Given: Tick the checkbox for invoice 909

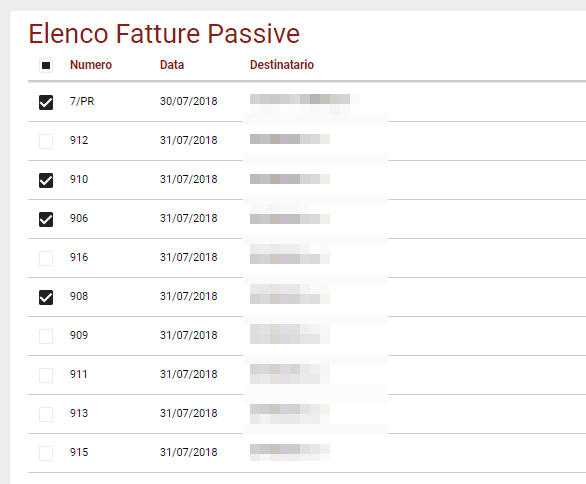Looking at the screenshot, I should pos(46,336).
